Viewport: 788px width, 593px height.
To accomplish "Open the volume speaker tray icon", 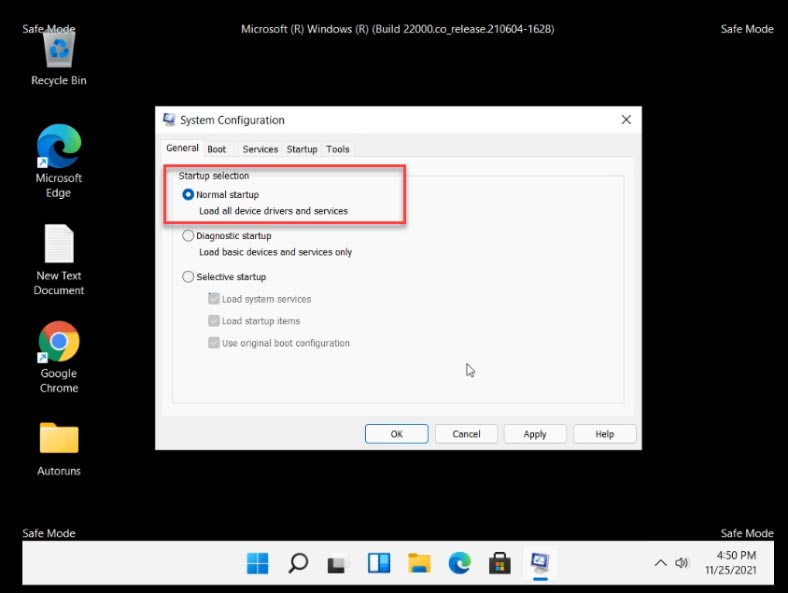I will pyautogui.click(x=681, y=563).
